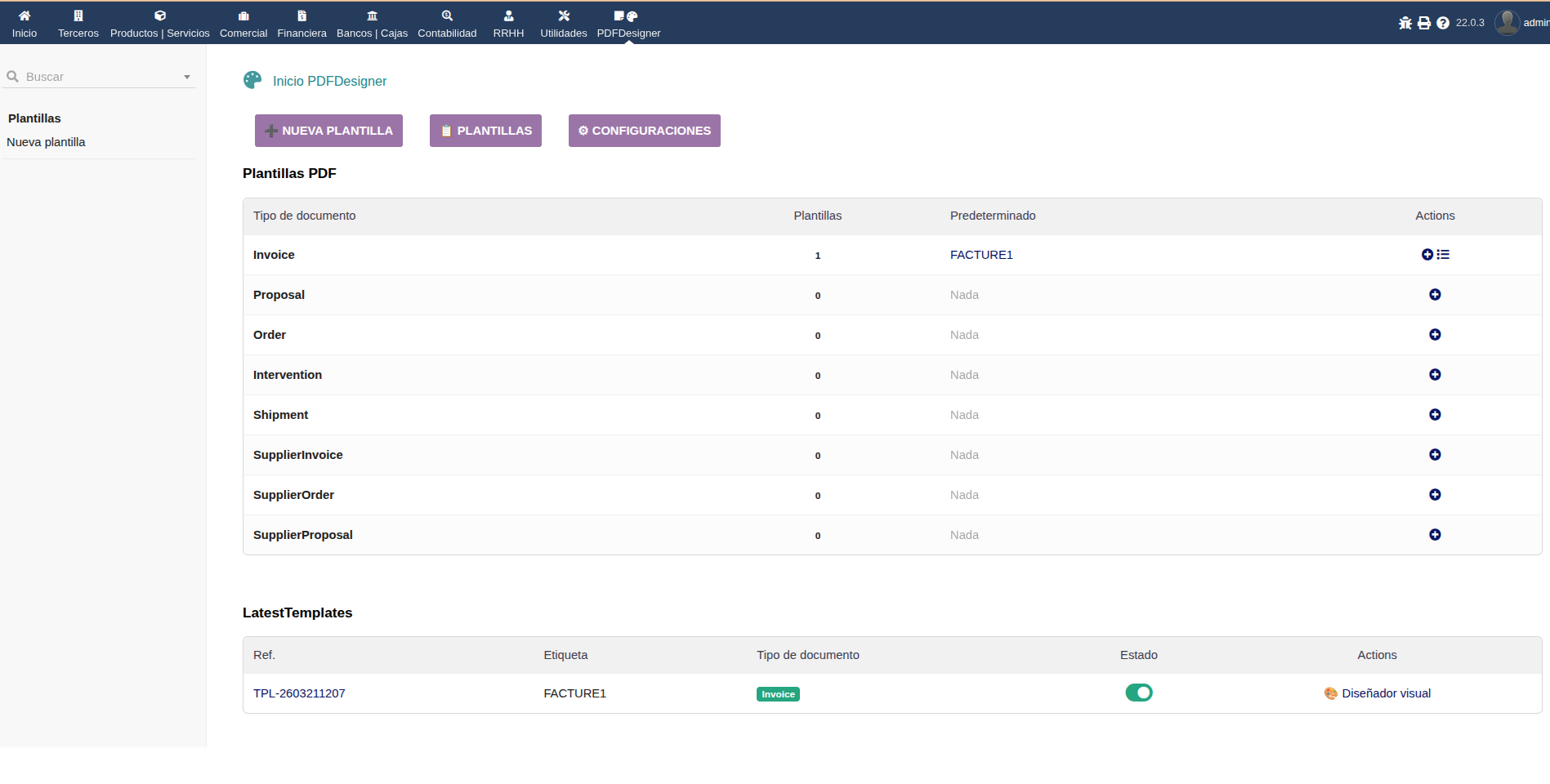Screen dimensions: 1550x784
Task: Click the admin user avatar
Action: click(1507, 23)
